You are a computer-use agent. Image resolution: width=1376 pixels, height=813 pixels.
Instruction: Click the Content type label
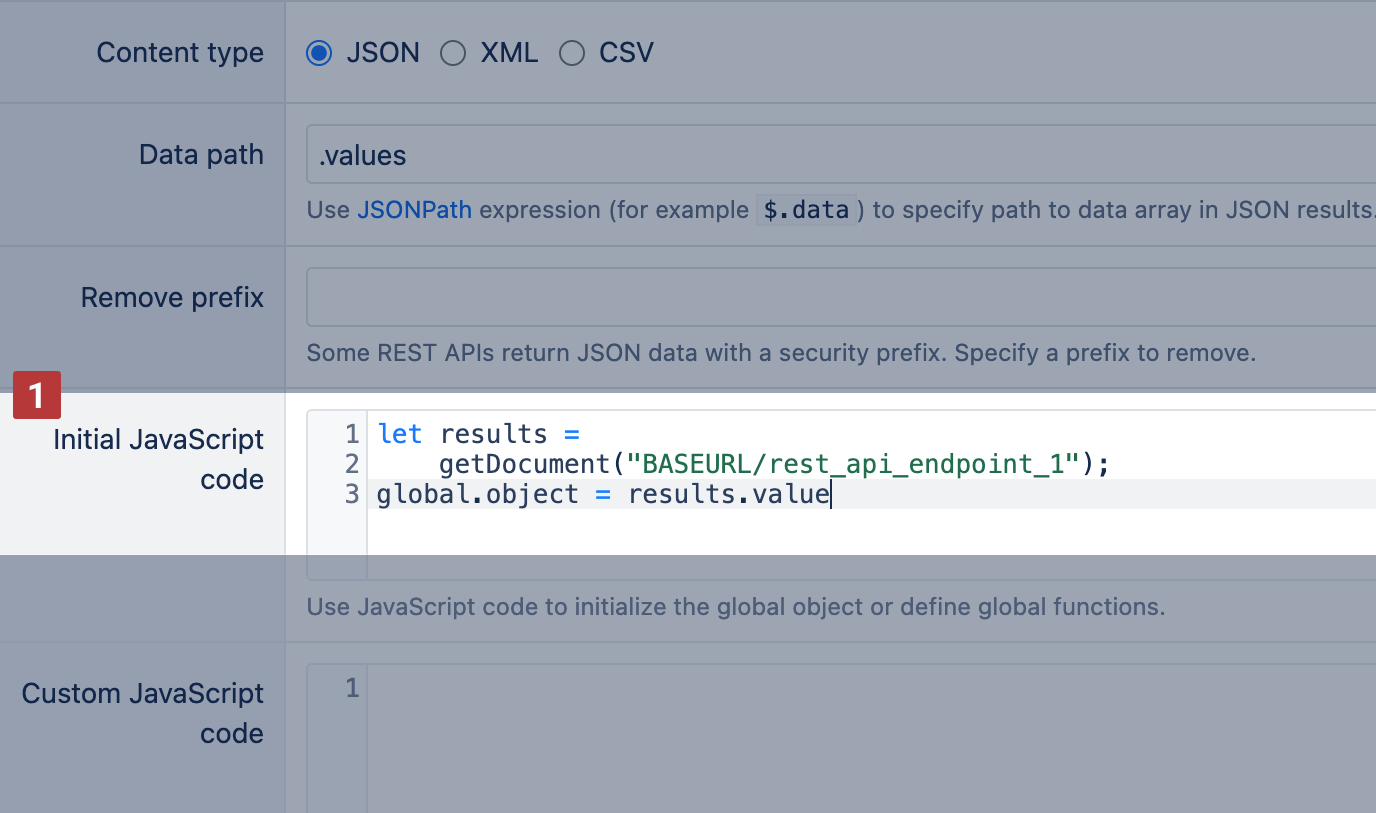180,53
